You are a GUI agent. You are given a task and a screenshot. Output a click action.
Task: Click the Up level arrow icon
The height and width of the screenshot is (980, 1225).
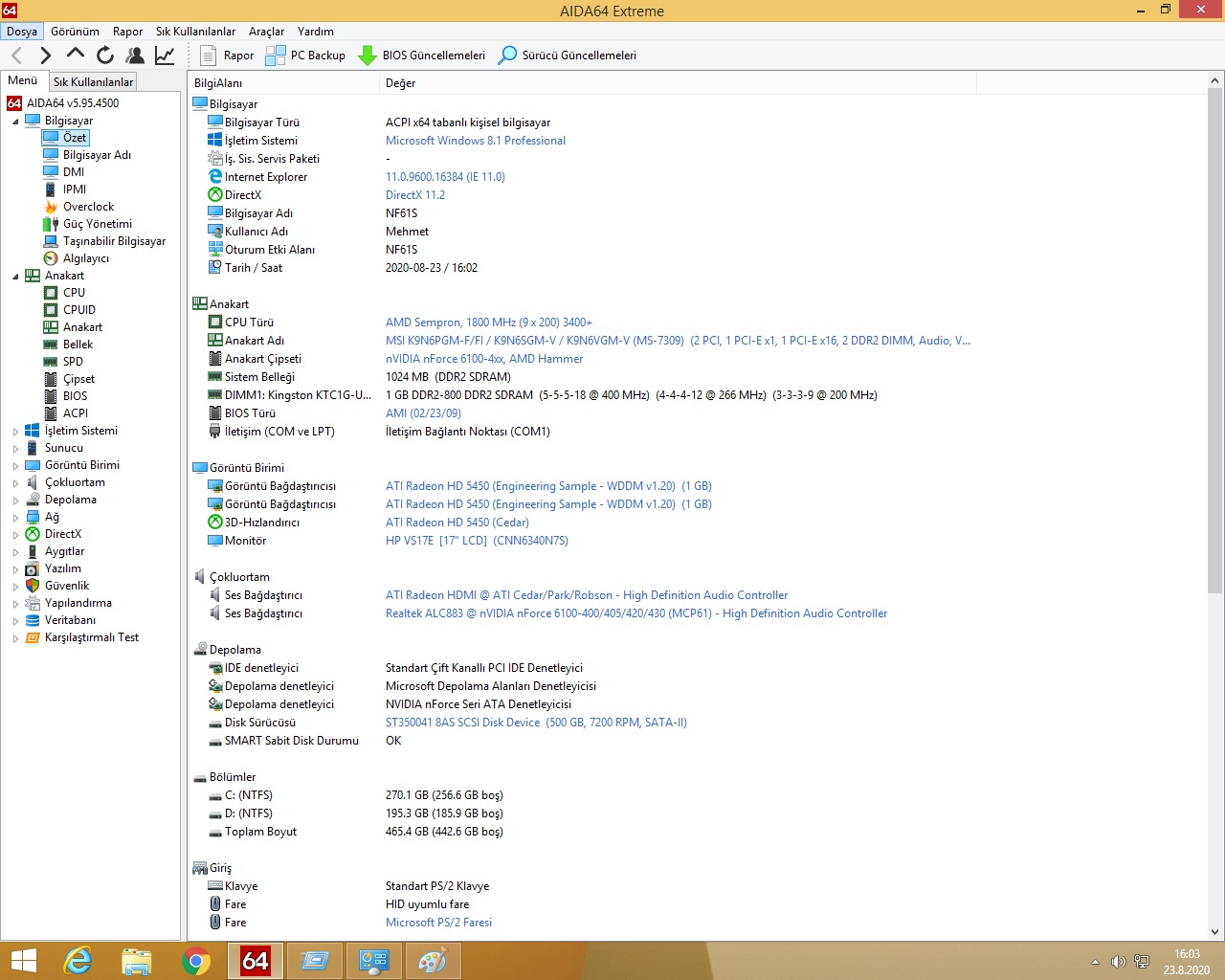tap(75, 55)
